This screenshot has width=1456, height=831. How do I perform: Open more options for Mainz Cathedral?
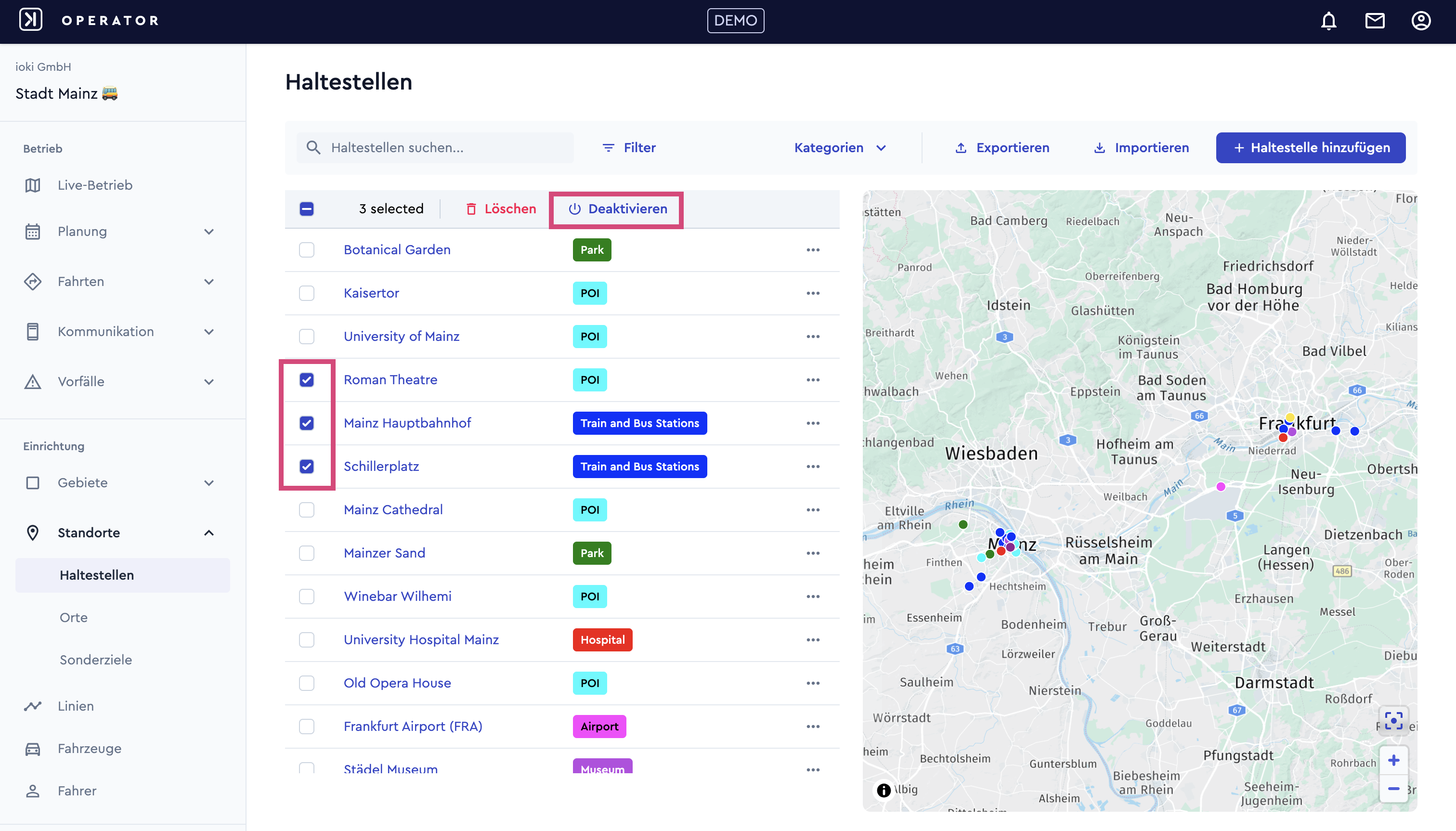(x=813, y=510)
